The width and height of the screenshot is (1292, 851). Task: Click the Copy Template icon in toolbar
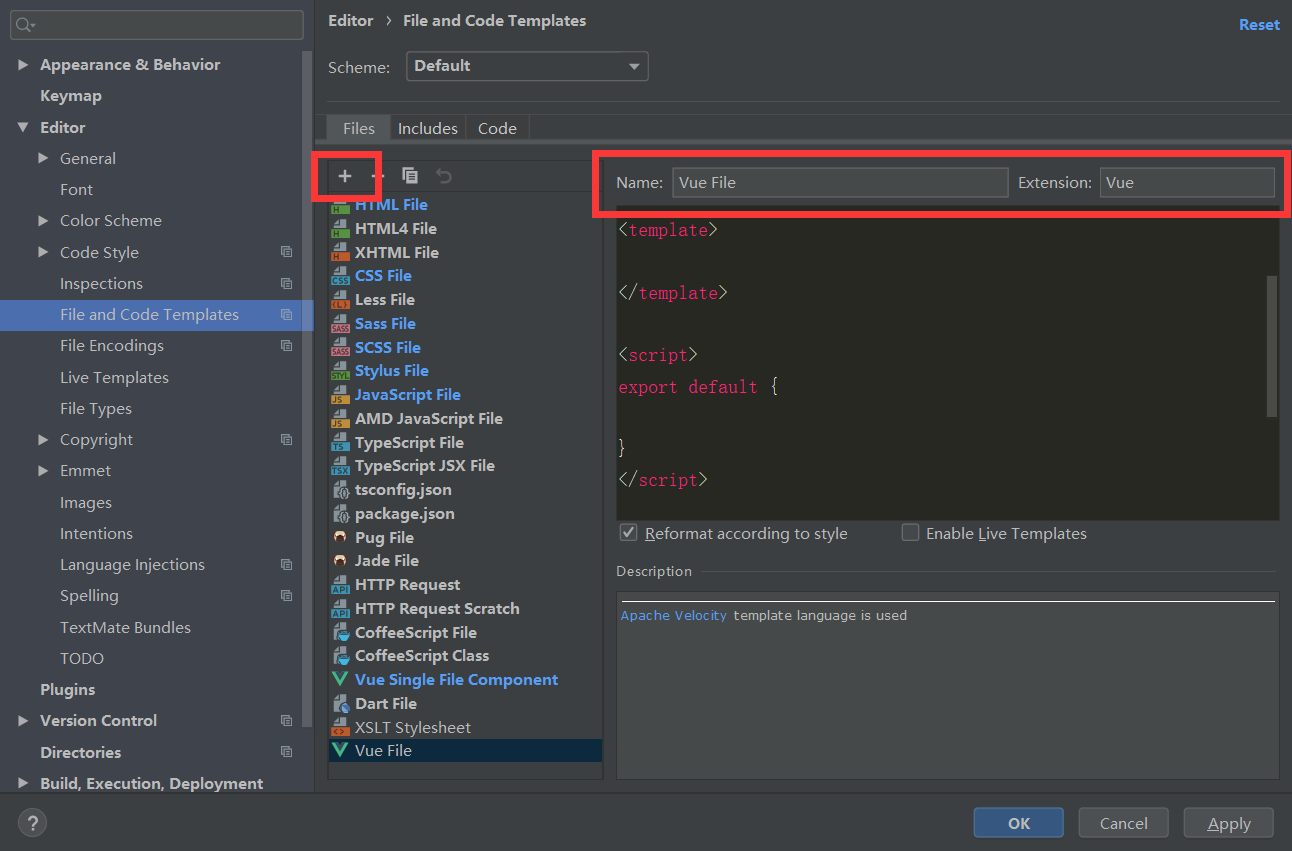pyautogui.click(x=410, y=175)
